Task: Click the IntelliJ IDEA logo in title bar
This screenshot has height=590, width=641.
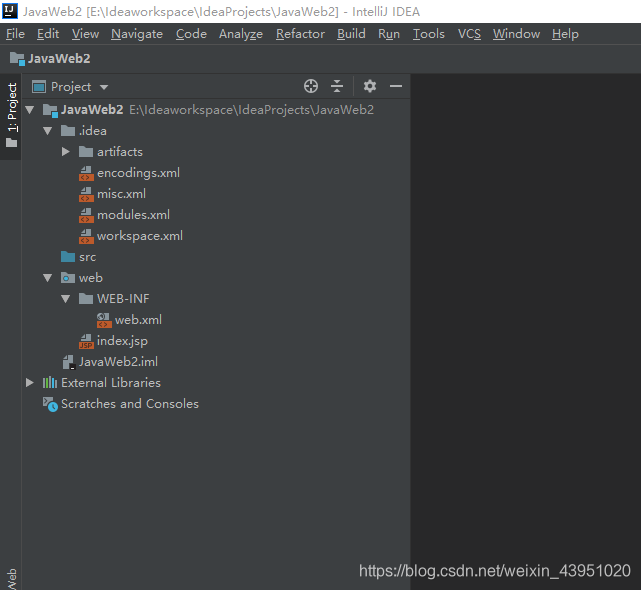Action: 10,11
